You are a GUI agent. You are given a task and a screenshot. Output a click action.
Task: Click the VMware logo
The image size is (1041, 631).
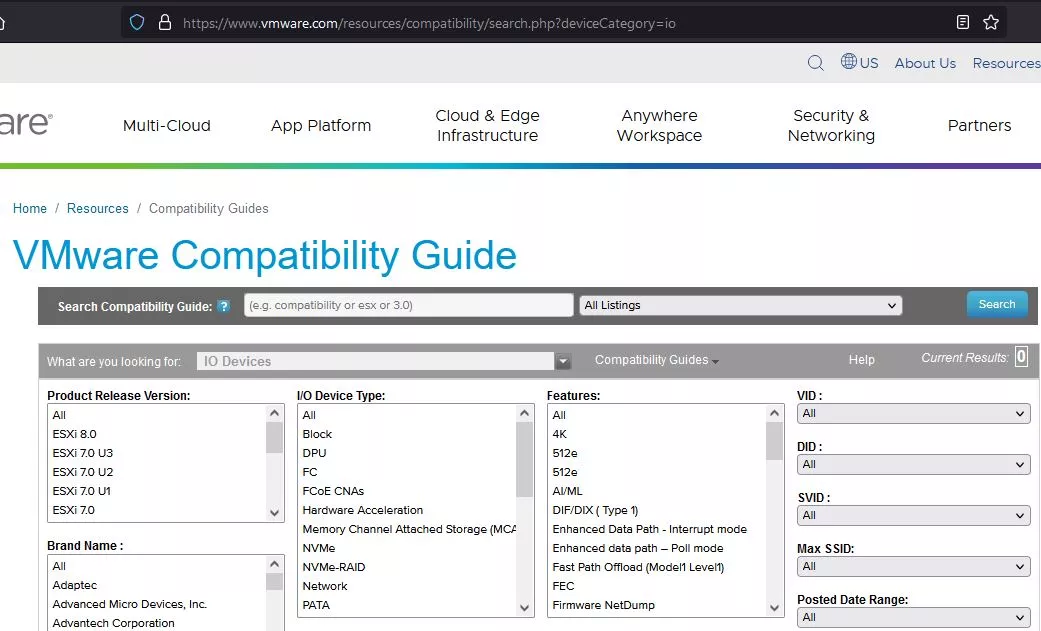point(25,124)
